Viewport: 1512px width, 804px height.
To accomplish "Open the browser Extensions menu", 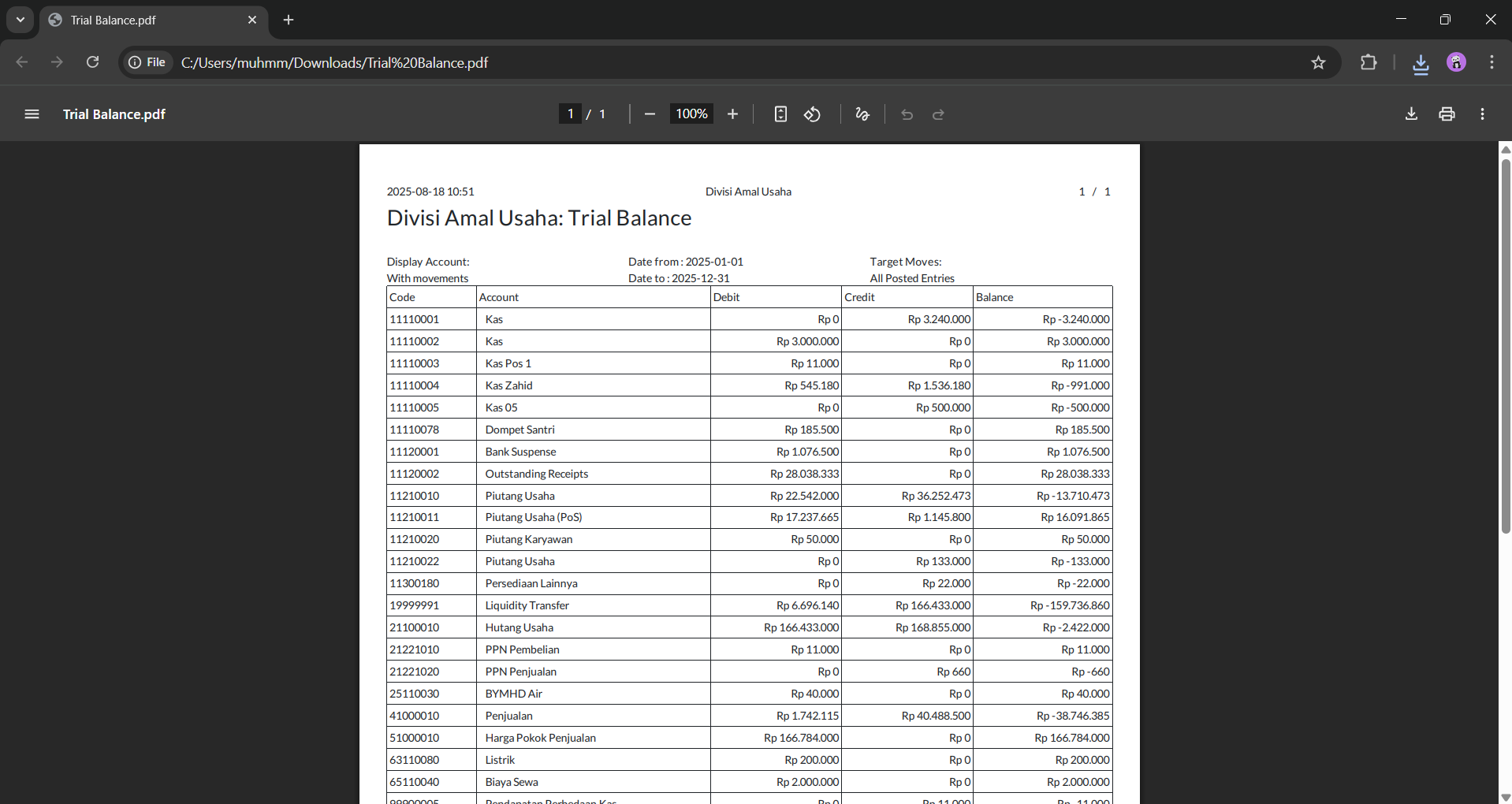I will pos(1369,63).
